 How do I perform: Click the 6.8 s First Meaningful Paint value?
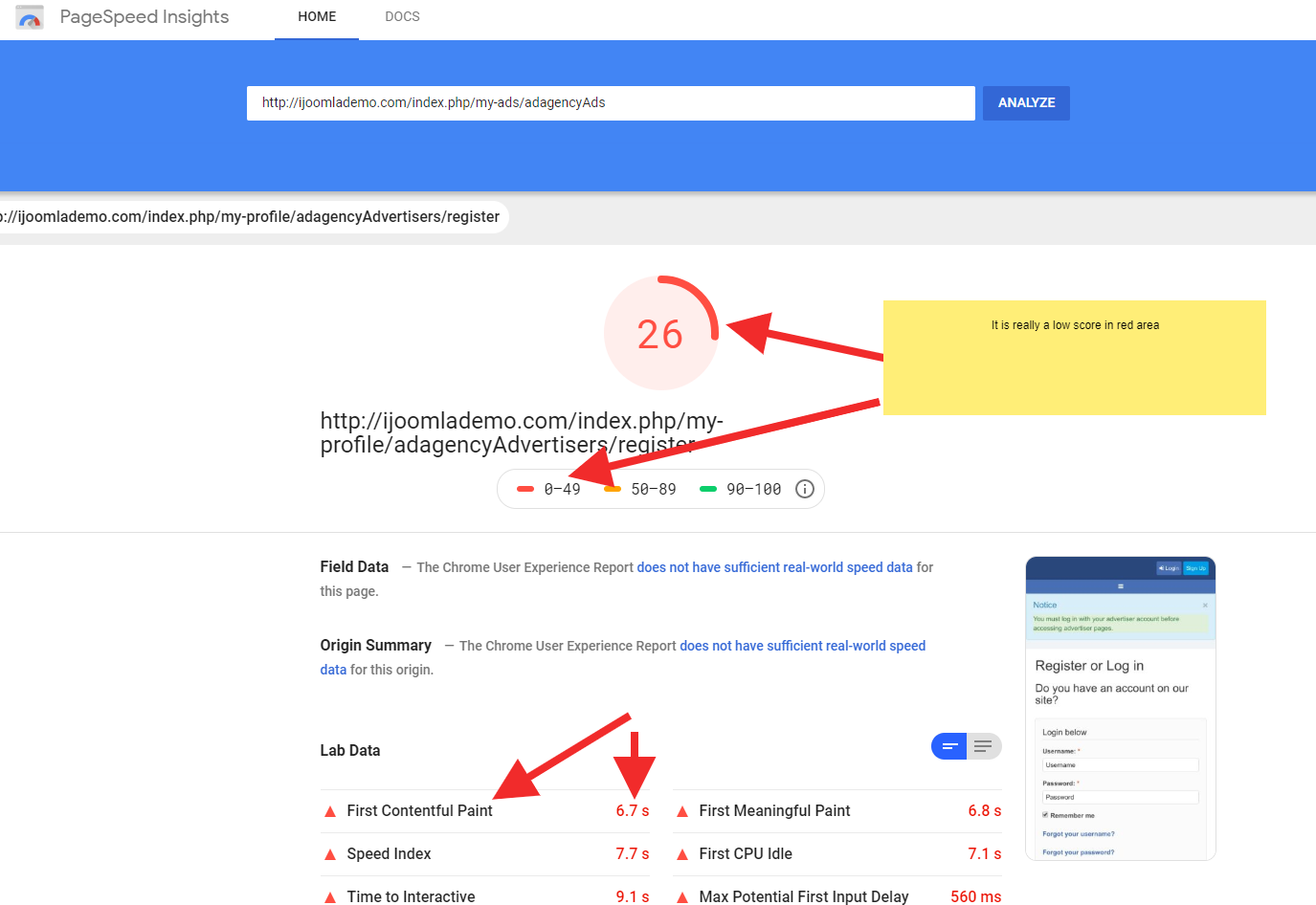tap(985, 811)
